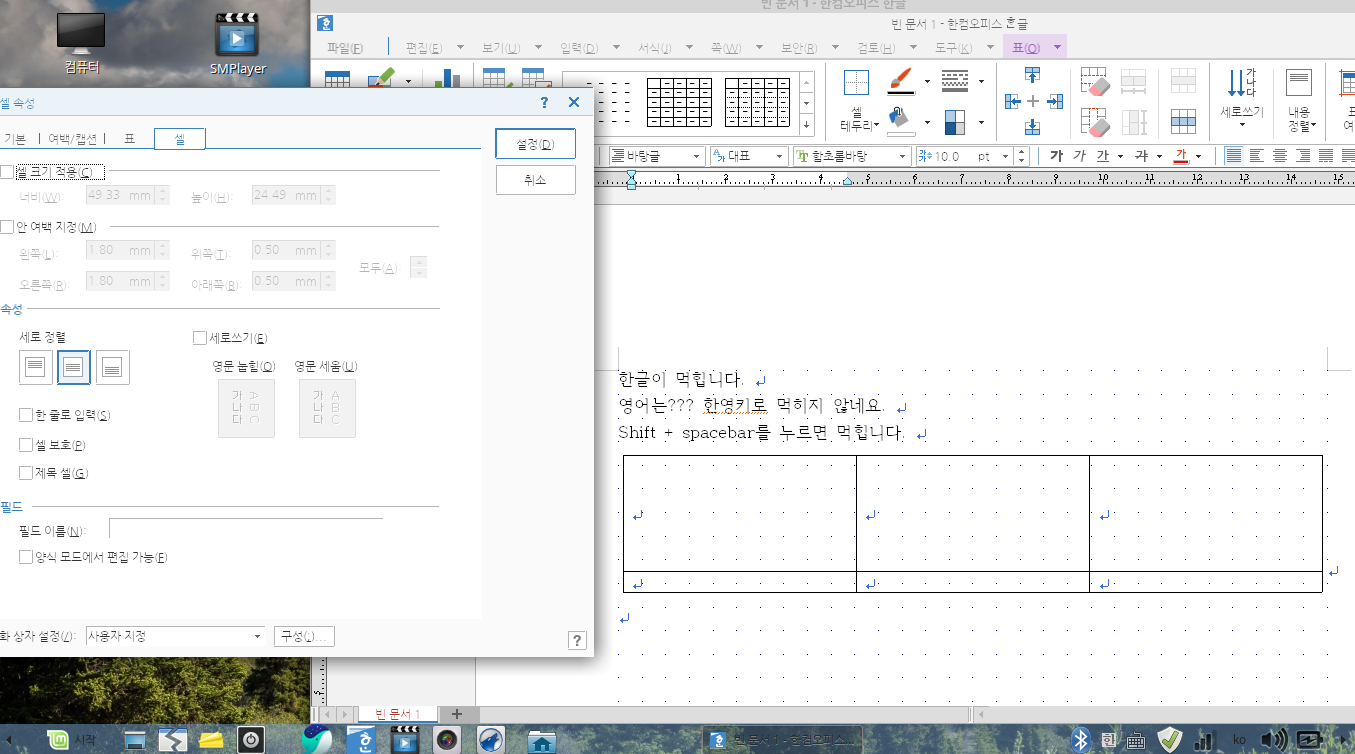This screenshot has width=1355, height=754.
Task: Select middle vertical alignment in cell dialog
Action: [x=74, y=368]
